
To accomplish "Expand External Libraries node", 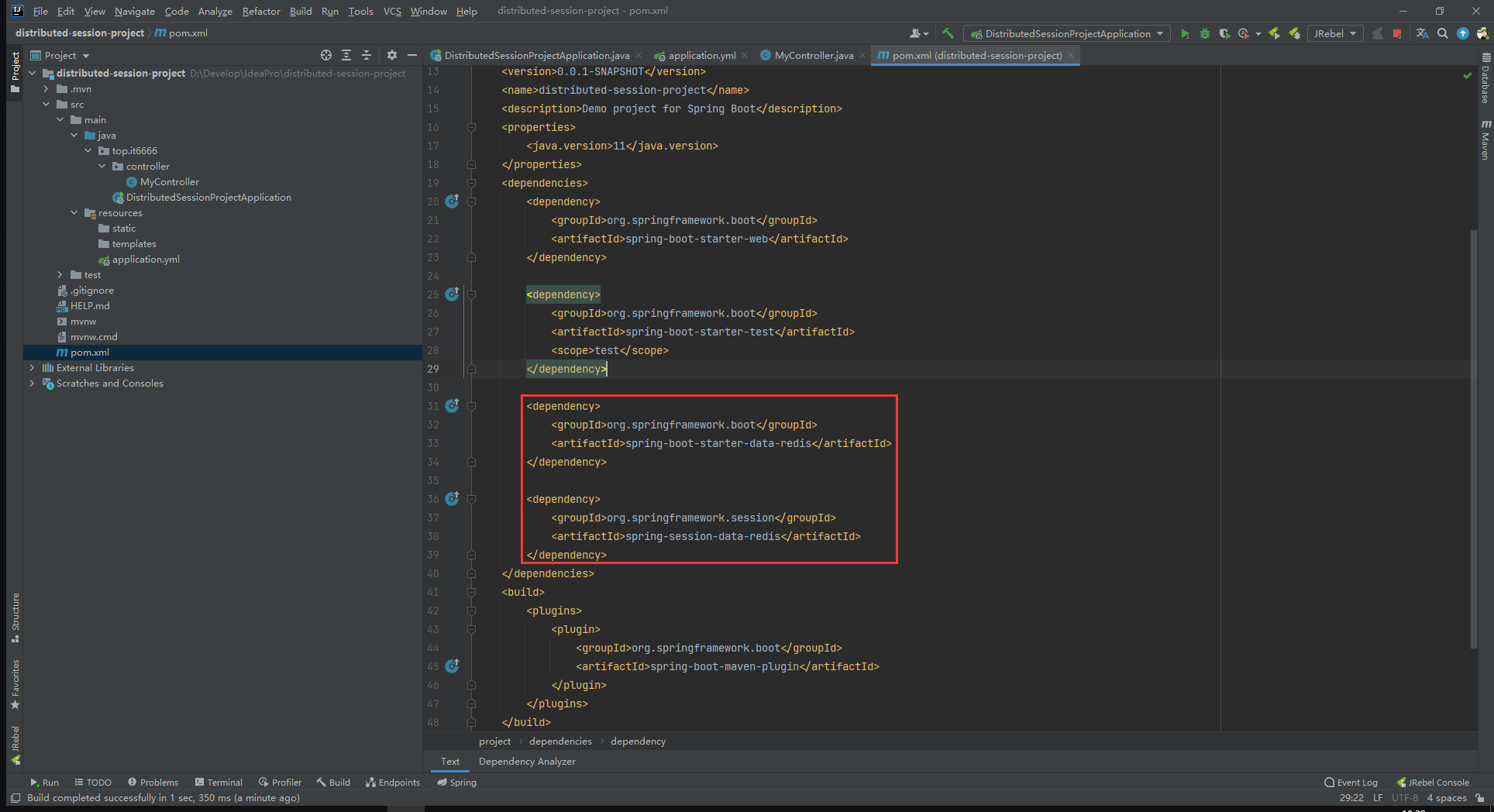I will tap(33, 367).
